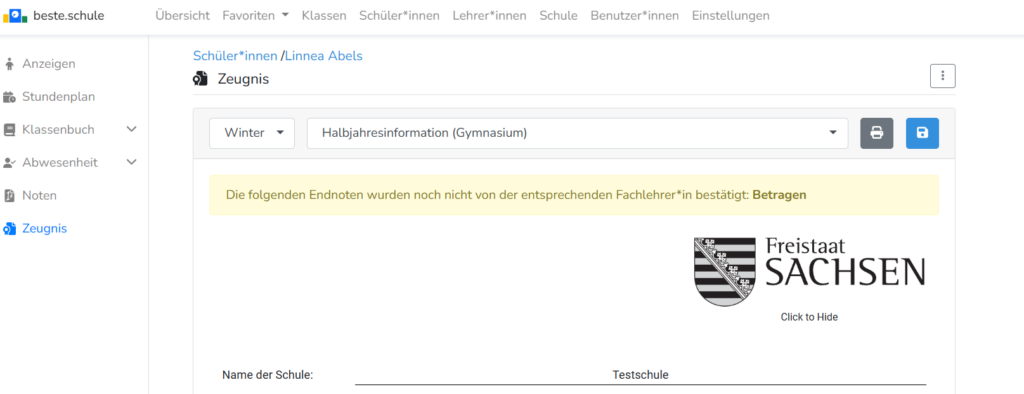Save the Zeugnis using blue disk icon

point(922,133)
